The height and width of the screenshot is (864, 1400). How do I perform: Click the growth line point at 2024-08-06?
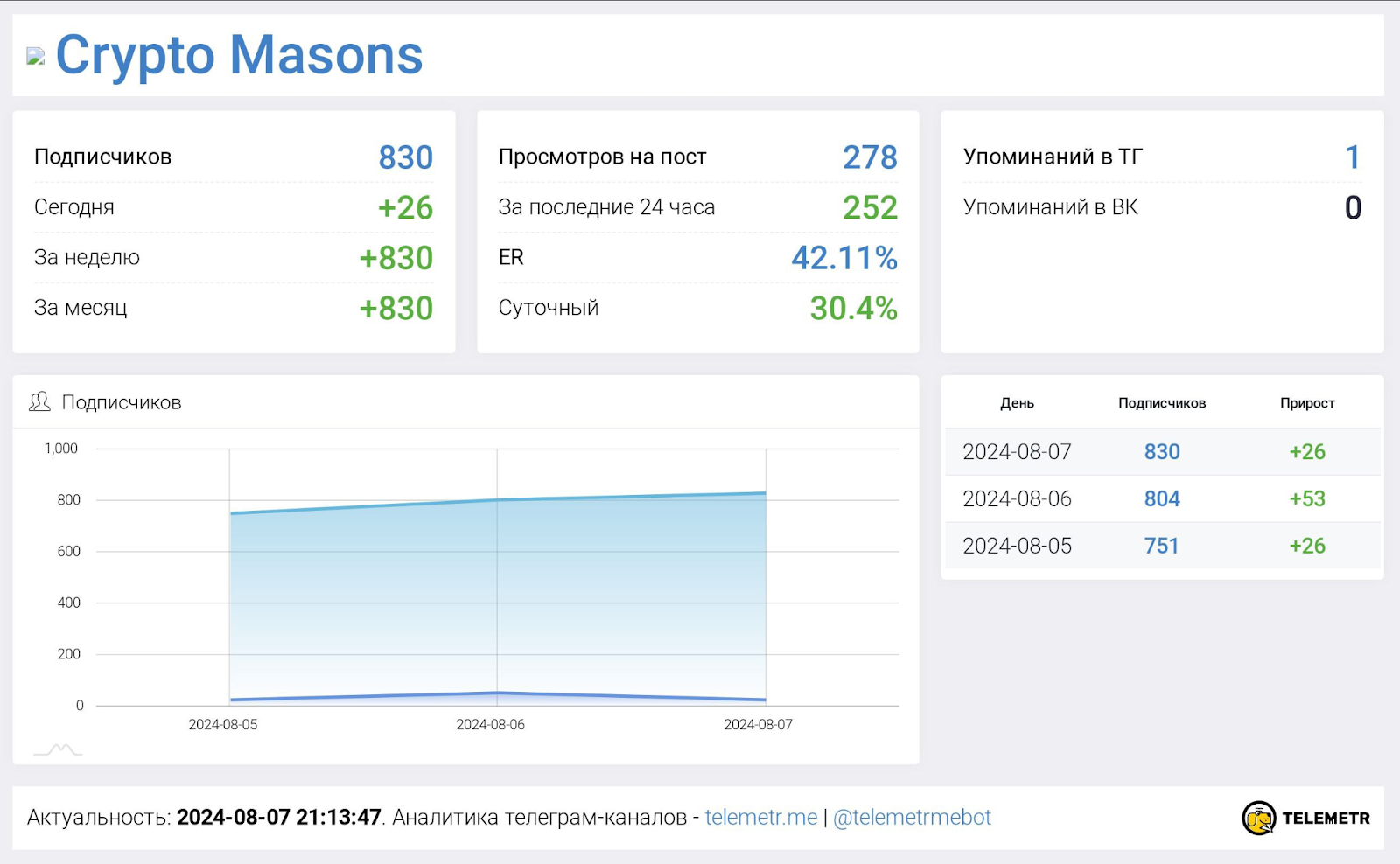(x=497, y=693)
